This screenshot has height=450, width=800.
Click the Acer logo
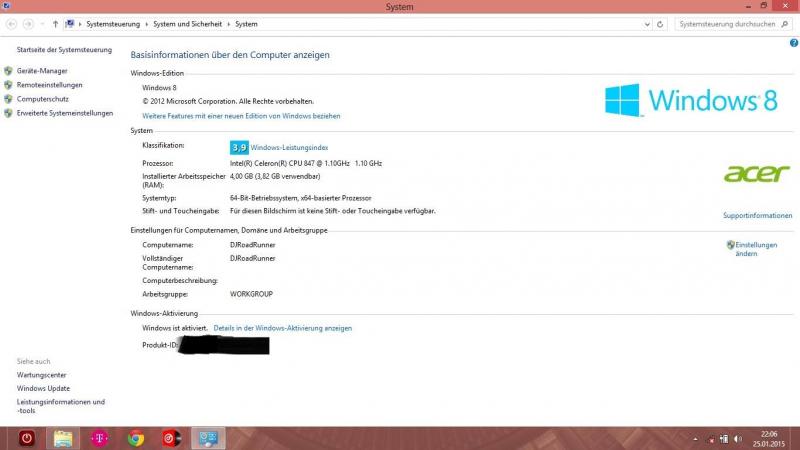click(x=757, y=173)
